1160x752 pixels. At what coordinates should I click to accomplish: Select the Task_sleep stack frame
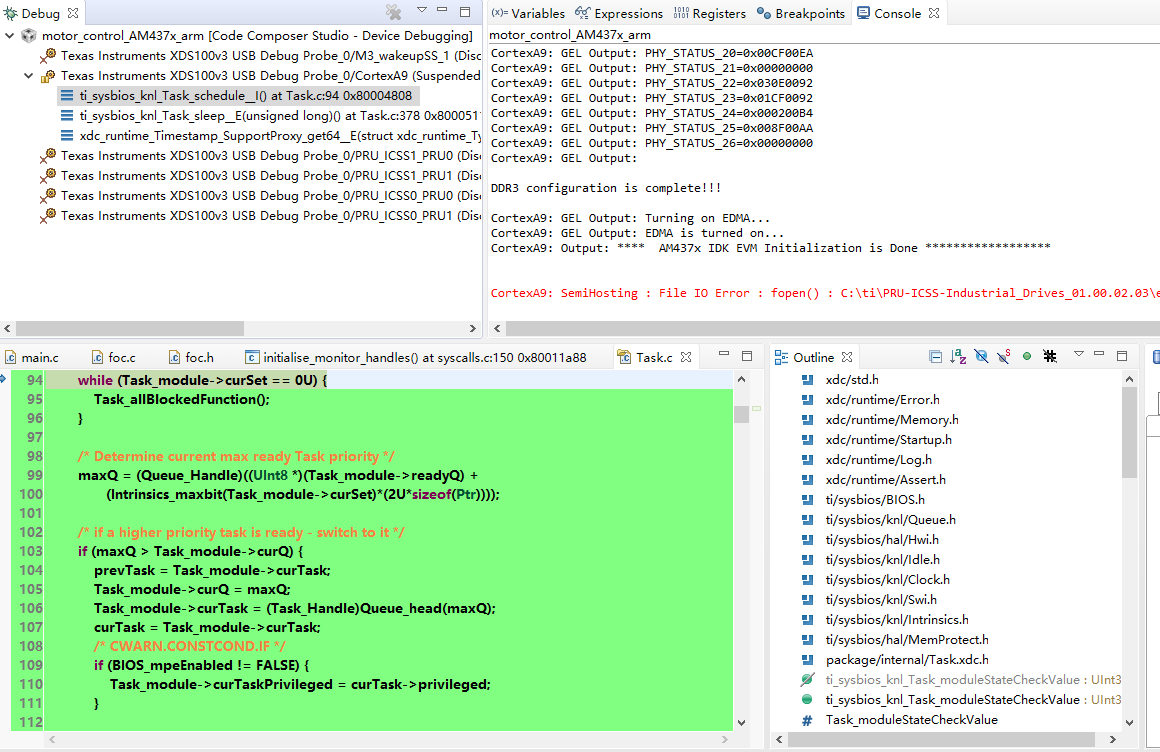click(x=270, y=115)
